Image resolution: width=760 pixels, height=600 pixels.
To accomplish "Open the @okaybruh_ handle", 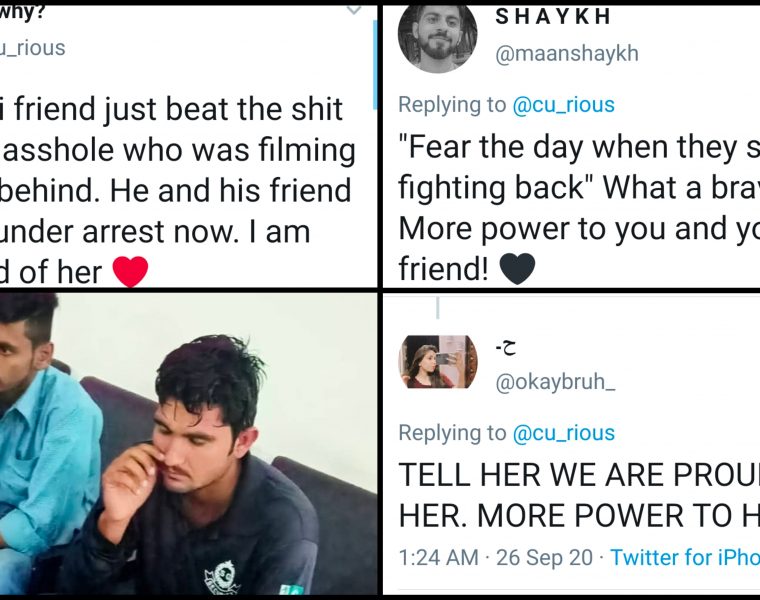I will click(555, 382).
